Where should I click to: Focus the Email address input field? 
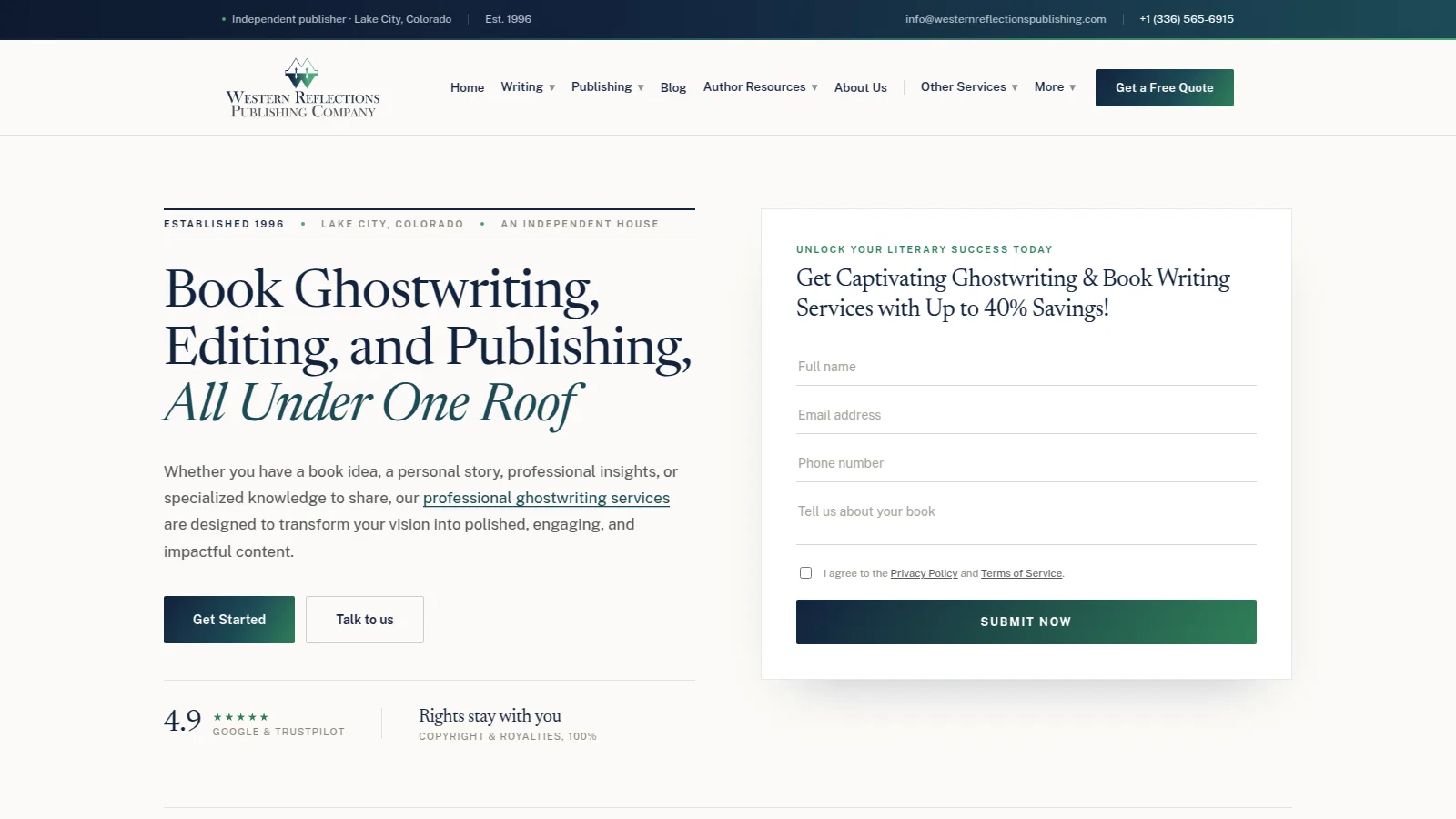coord(1026,415)
